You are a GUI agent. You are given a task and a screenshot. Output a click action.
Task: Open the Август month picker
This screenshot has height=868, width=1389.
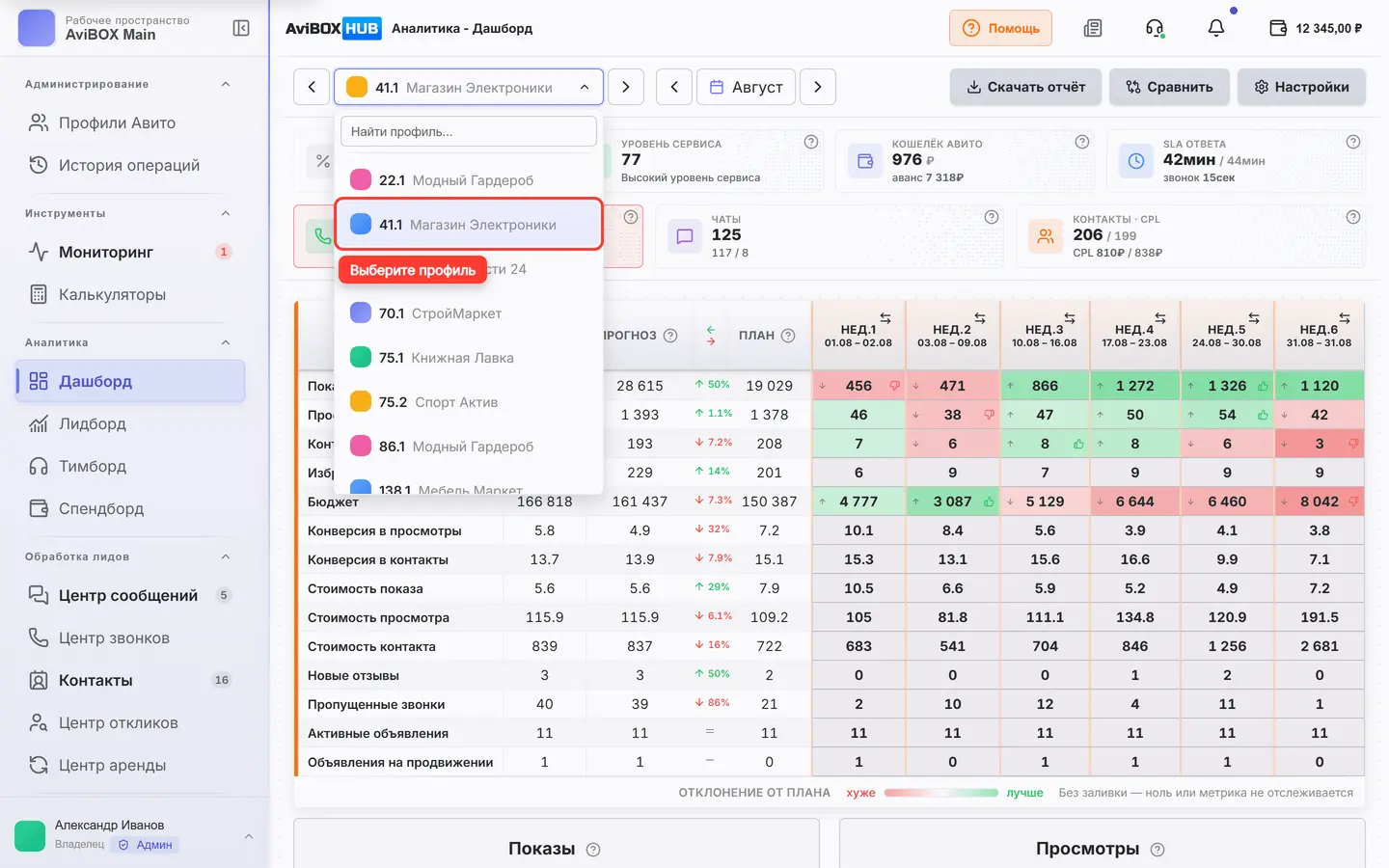[x=747, y=87]
